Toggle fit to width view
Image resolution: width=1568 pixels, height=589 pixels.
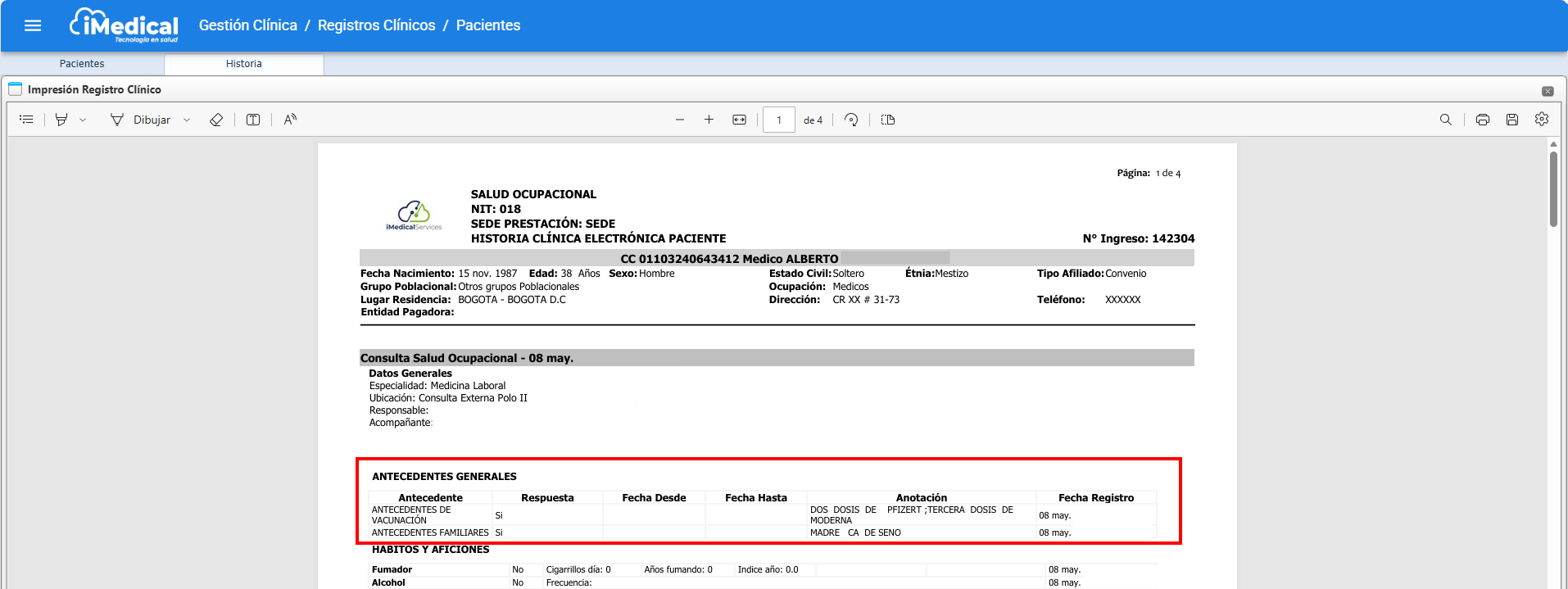739,120
